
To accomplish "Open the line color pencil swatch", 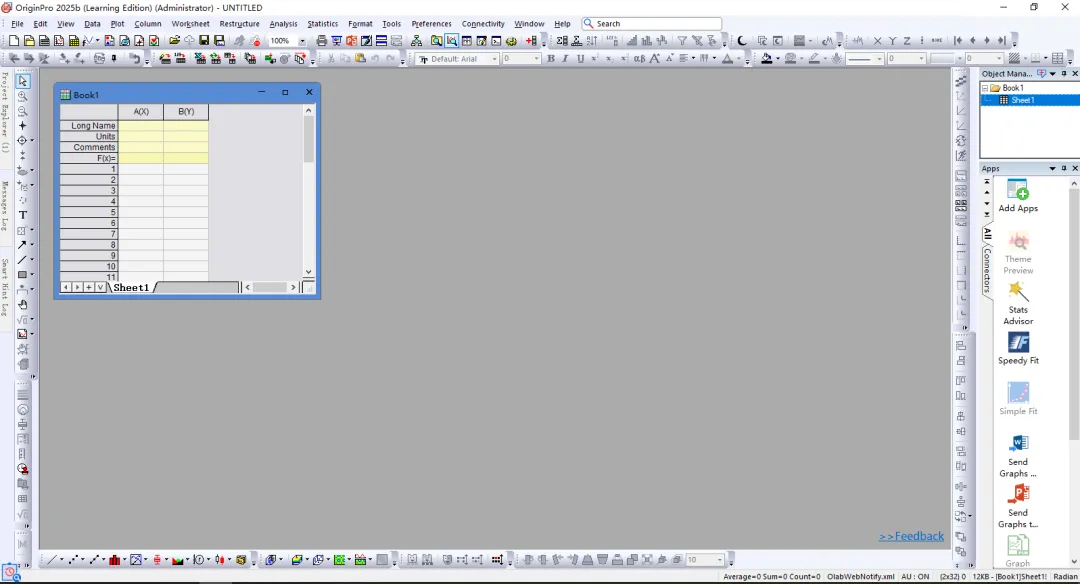I will click(x=814, y=59).
